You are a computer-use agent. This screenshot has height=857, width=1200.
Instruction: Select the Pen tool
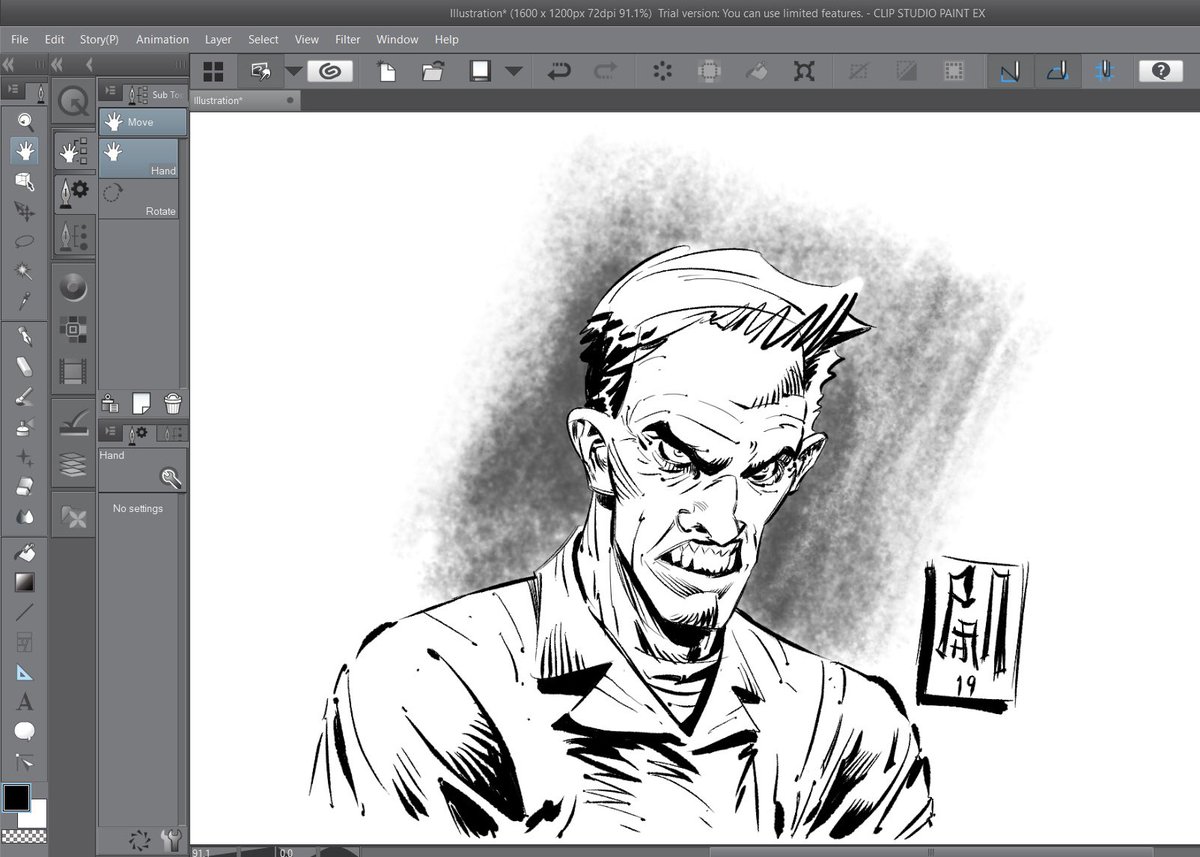25,337
